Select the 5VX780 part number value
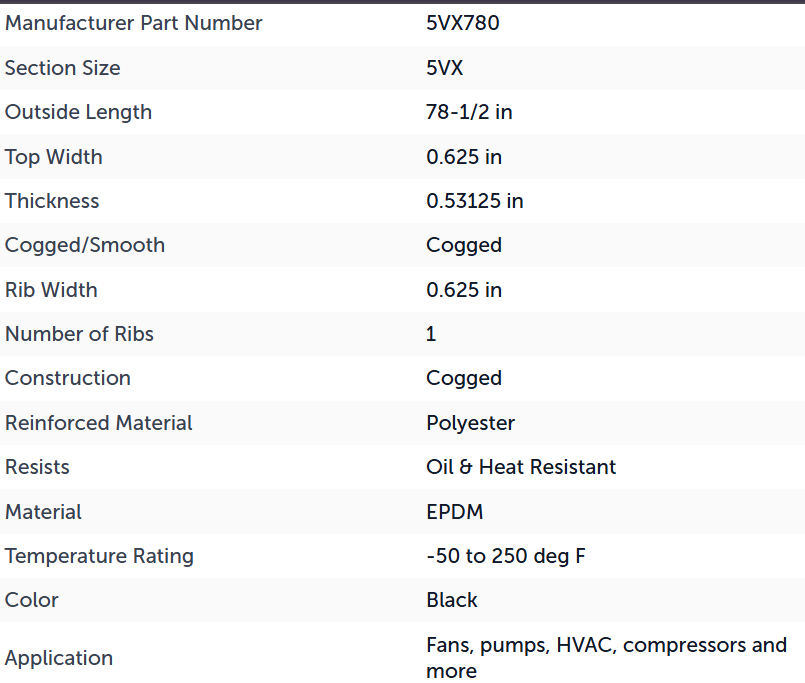805x683 pixels. pyautogui.click(x=463, y=23)
